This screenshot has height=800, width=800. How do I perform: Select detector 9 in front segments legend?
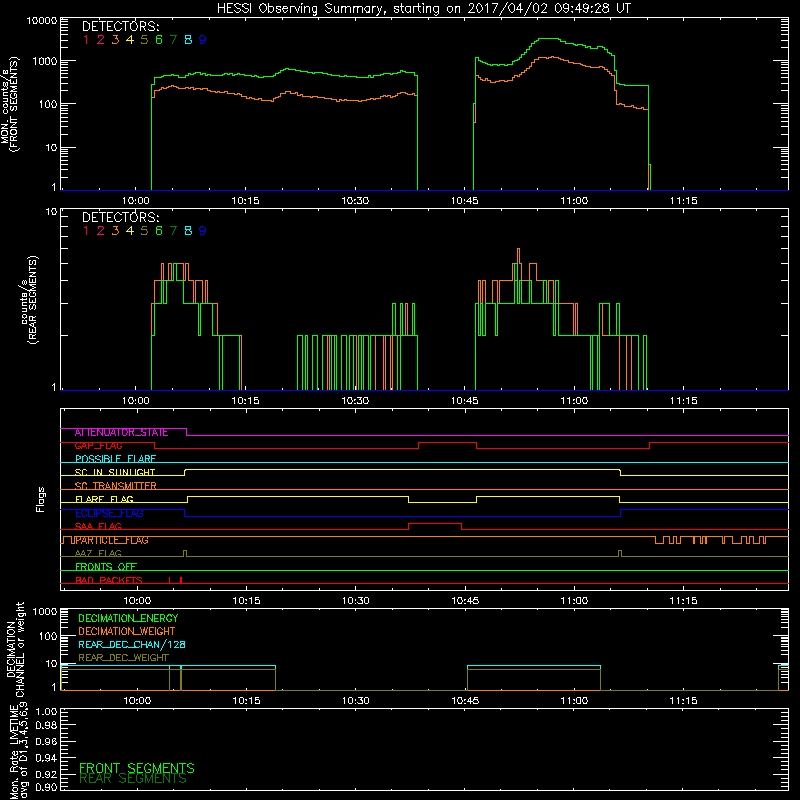click(x=203, y=39)
